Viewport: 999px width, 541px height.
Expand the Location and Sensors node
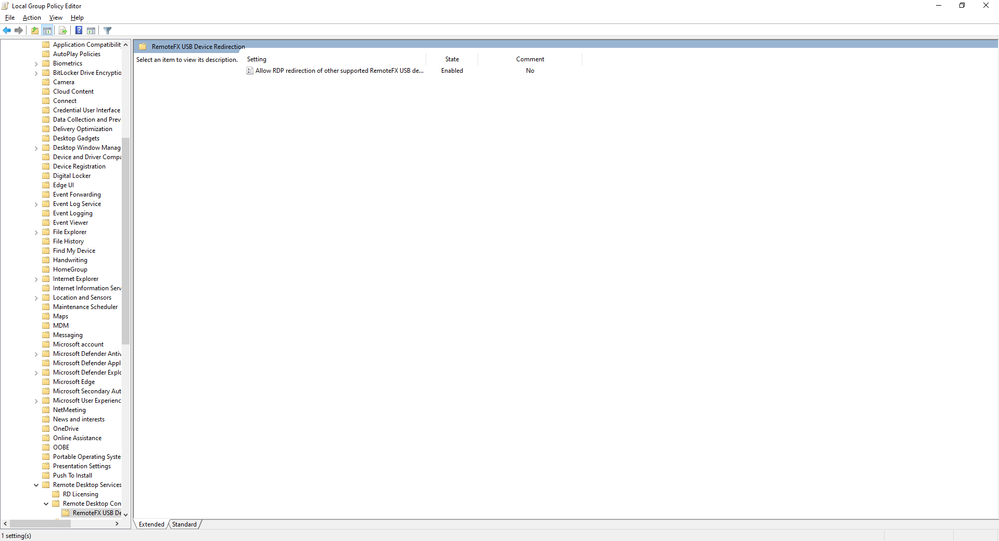(x=36, y=298)
